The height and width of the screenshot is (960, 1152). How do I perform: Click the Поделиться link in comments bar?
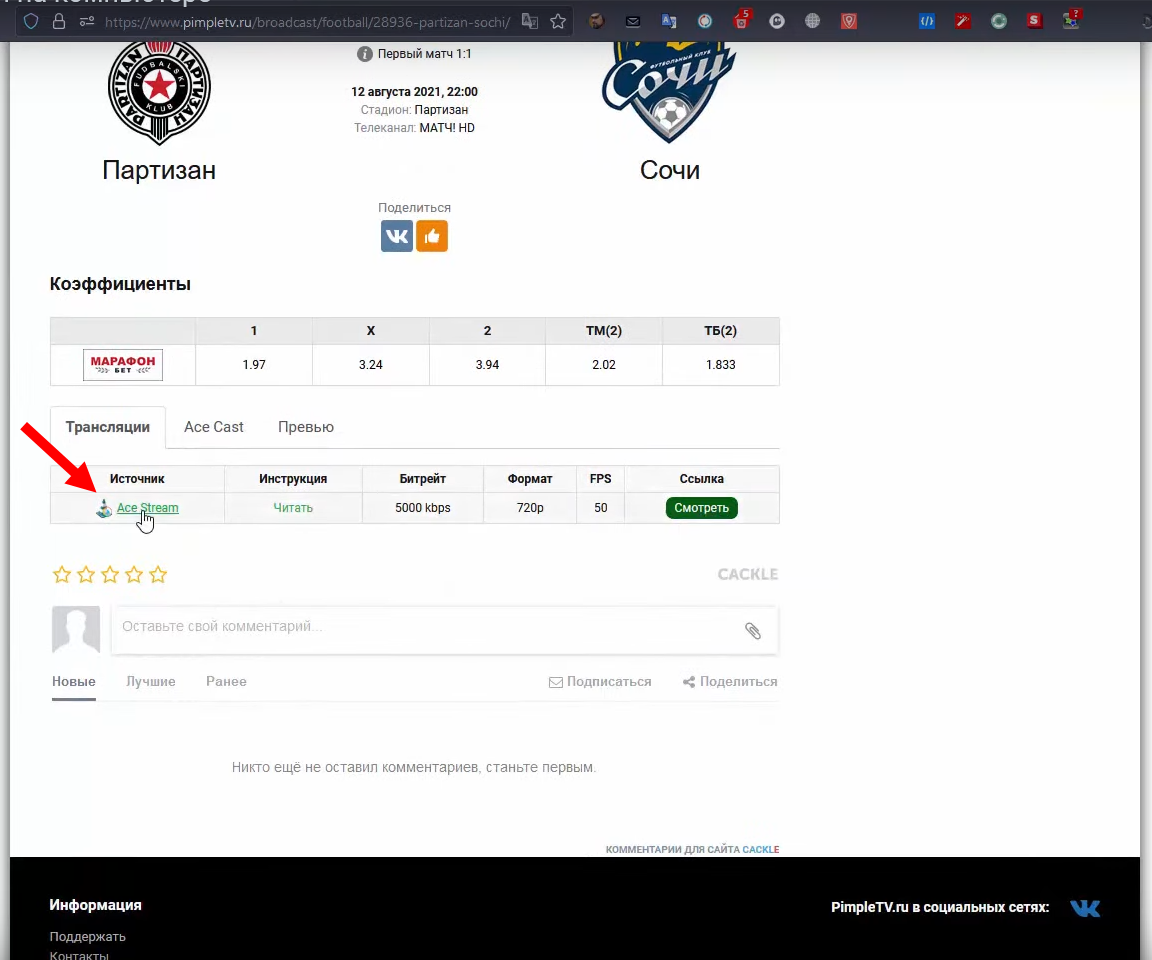(730, 682)
